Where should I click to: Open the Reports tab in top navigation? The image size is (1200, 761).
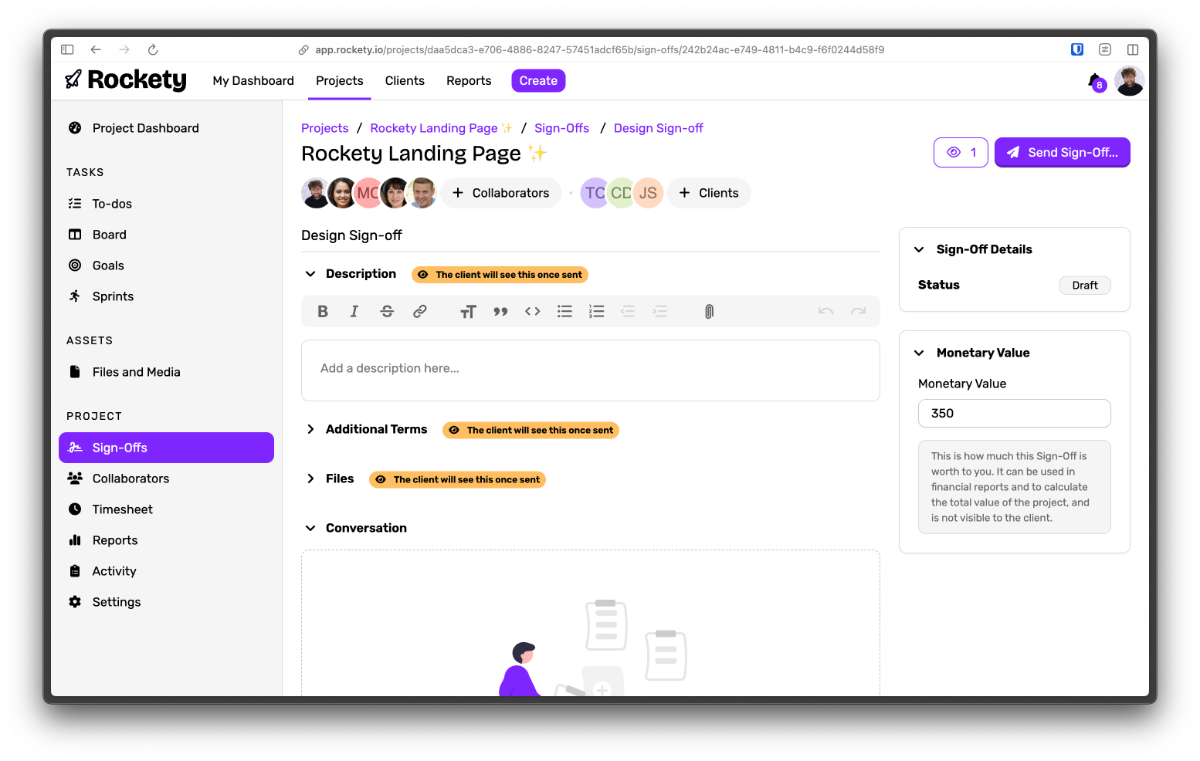click(468, 81)
